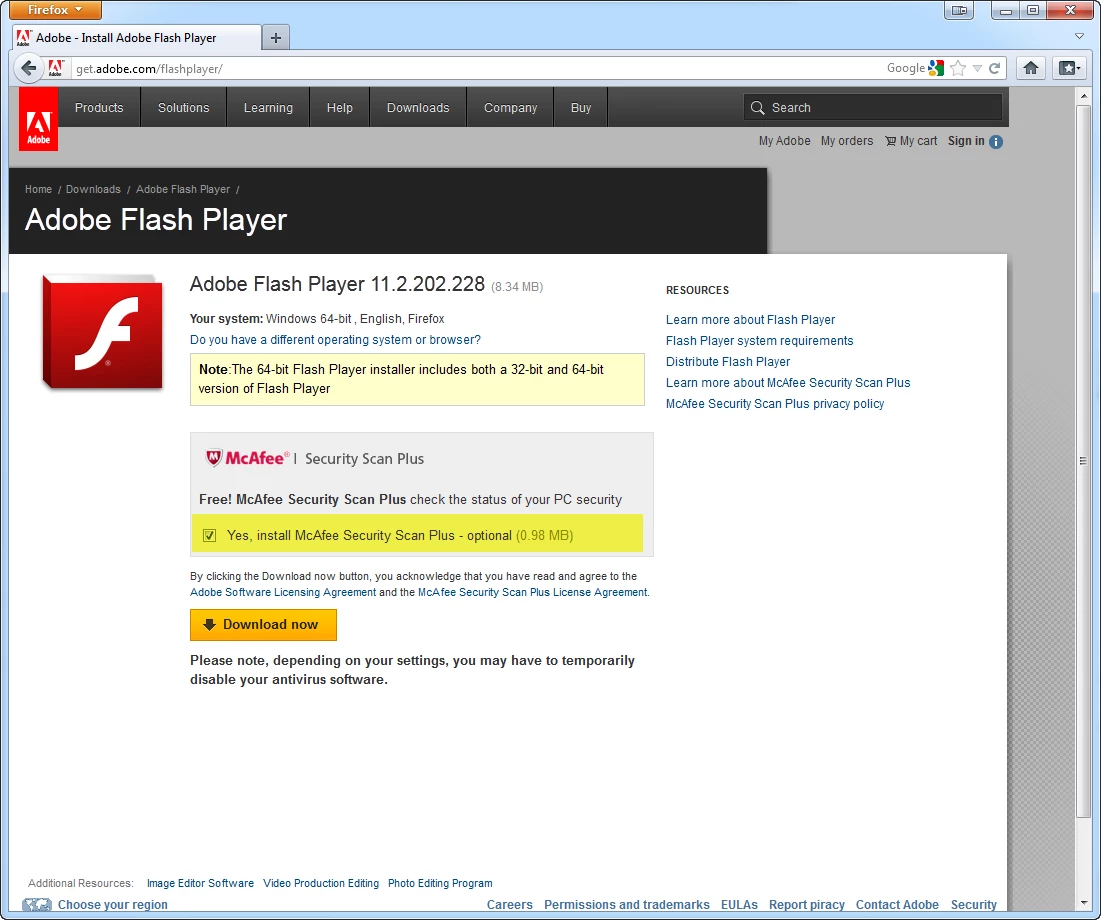Screen dimensions: 1101x920
Task: Open a new tab with the plus button
Action: coord(276,38)
